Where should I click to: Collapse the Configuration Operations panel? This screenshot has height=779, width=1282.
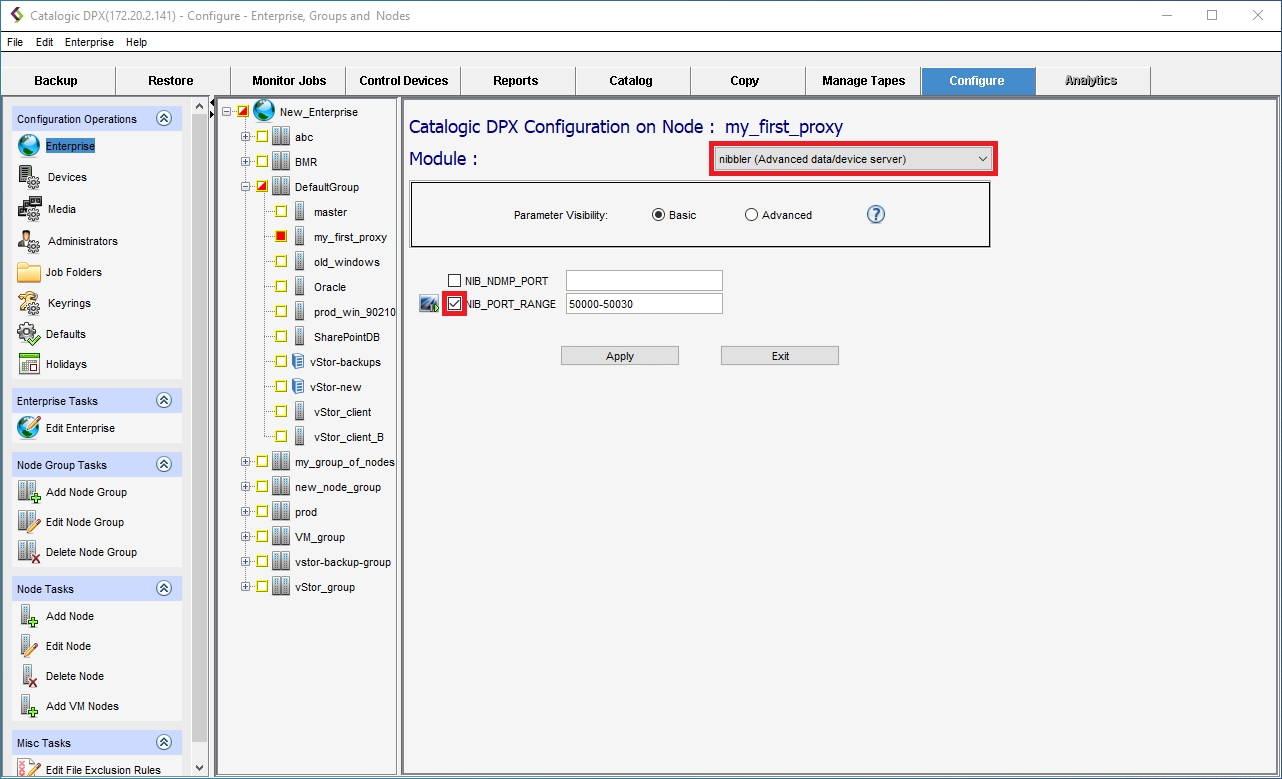coord(164,119)
